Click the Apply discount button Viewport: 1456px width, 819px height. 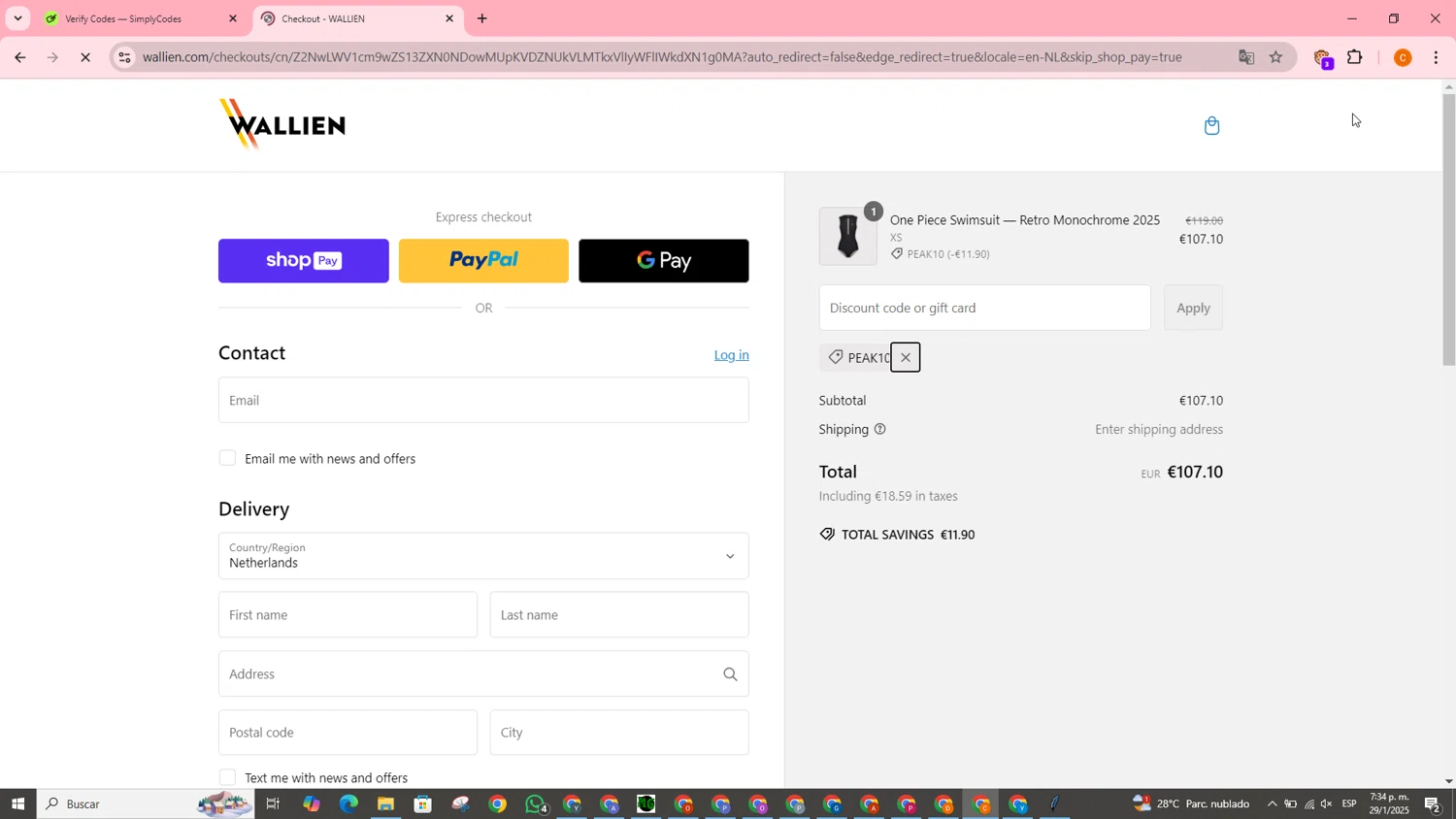click(1193, 308)
